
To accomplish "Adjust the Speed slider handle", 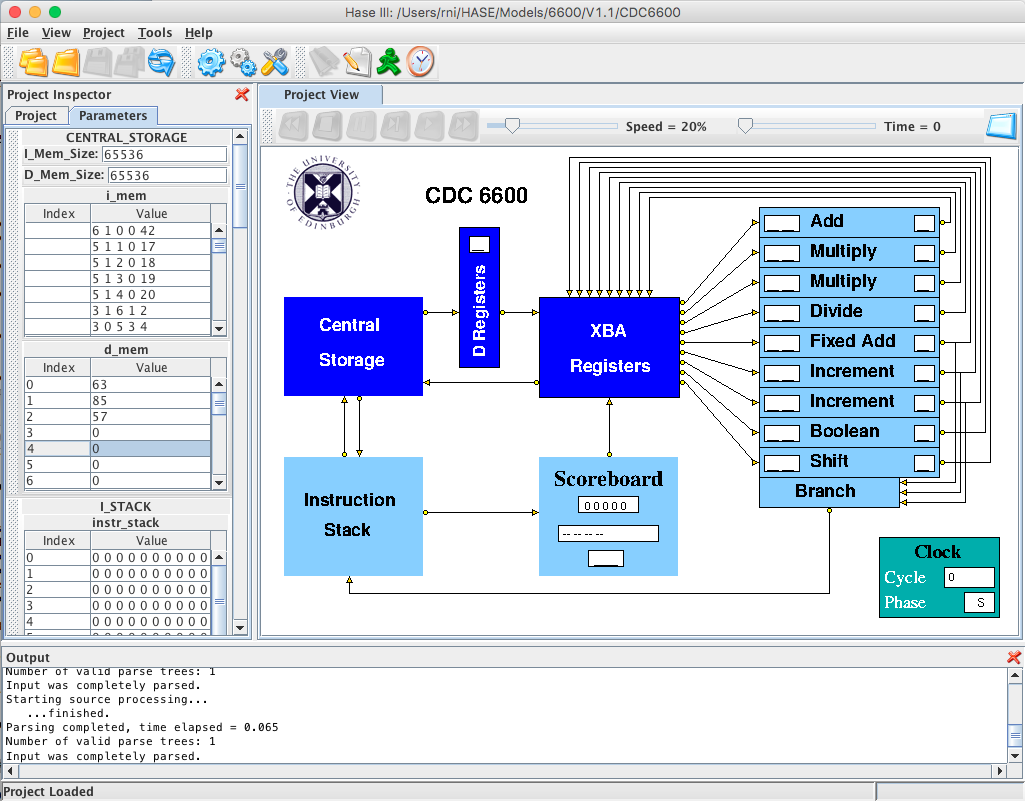I will (512, 126).
